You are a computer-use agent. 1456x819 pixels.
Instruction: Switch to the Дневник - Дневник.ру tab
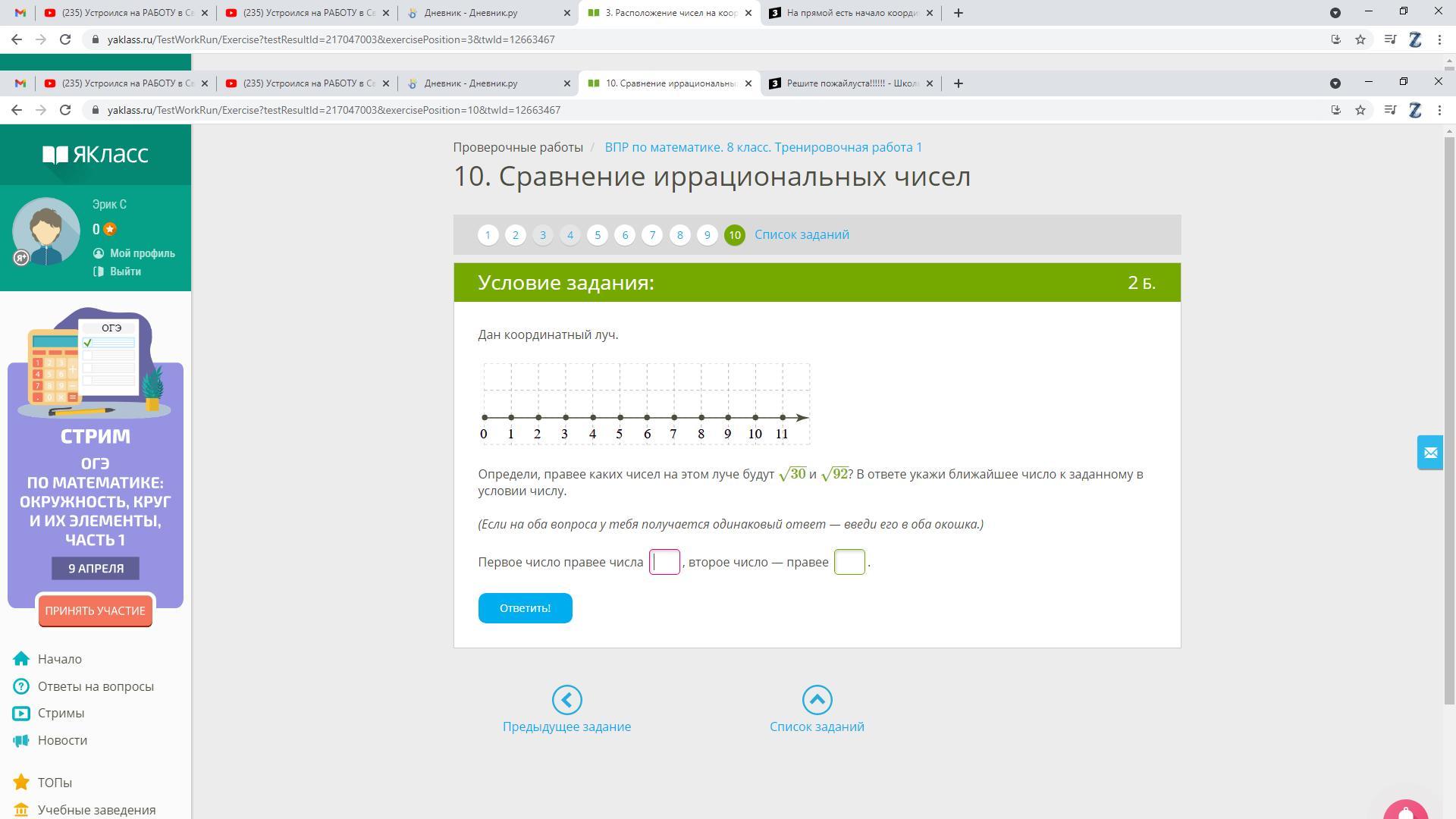pyautogui.click(x=471, y=83)
